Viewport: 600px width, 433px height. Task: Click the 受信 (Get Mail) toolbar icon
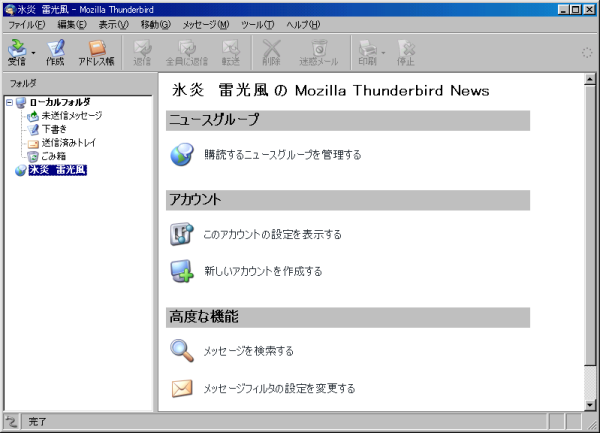pyautogui.click(x=17, y=52)
